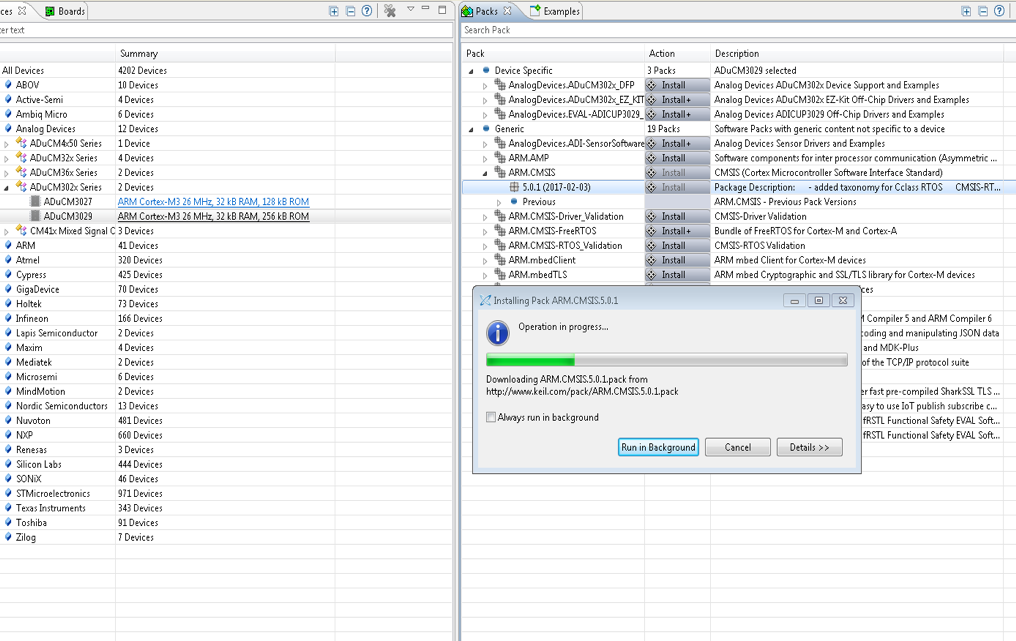Expand all in the Packs panel toolbar
Screen dimensions: 1016x641
pyautogui.click(x=966, y=11)
